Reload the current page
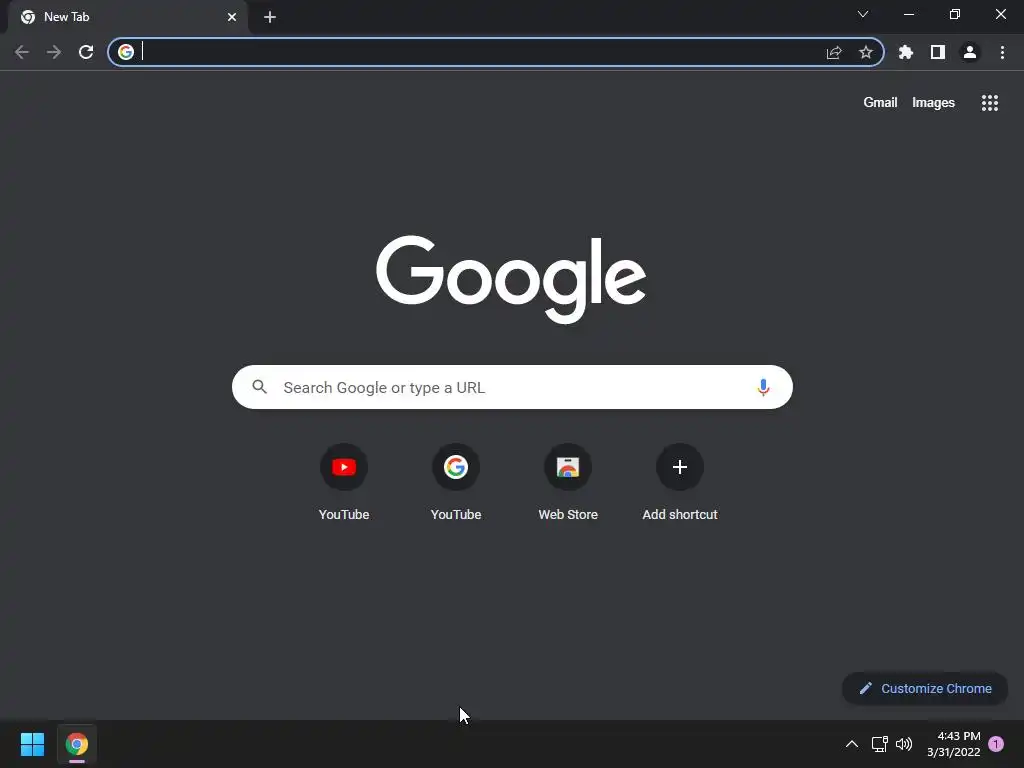Image resolution: width=1024 pixels, height=768 pixels. (x=86, y=52)
